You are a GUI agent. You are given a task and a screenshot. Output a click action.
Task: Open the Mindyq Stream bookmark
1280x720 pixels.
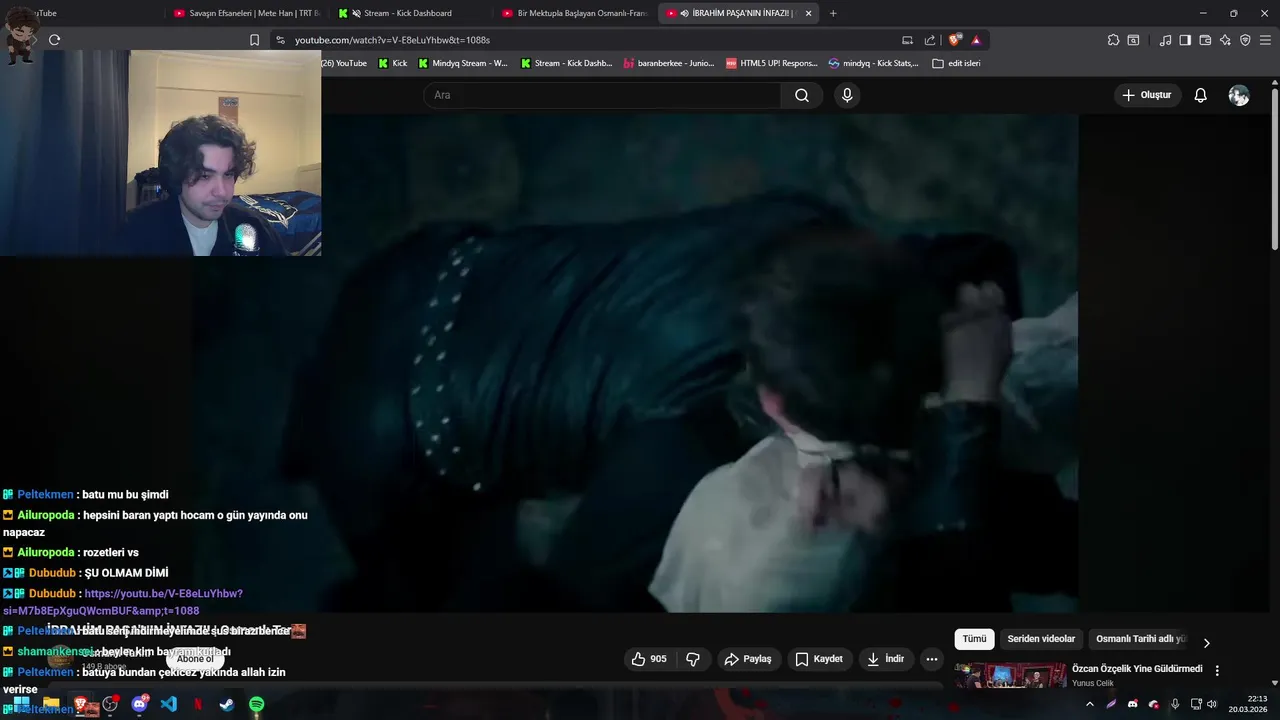[x=462, y=63]
